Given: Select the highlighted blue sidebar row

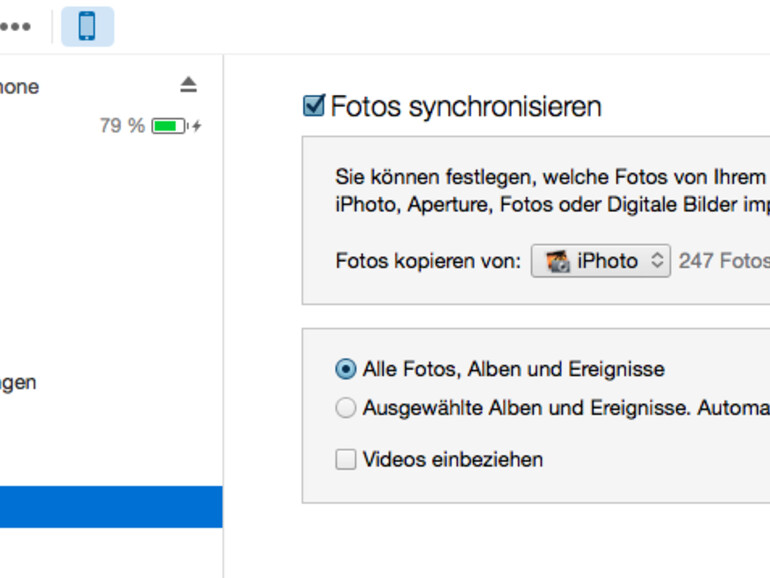Looking at the screenshot, I should click(x=111, y=507).
